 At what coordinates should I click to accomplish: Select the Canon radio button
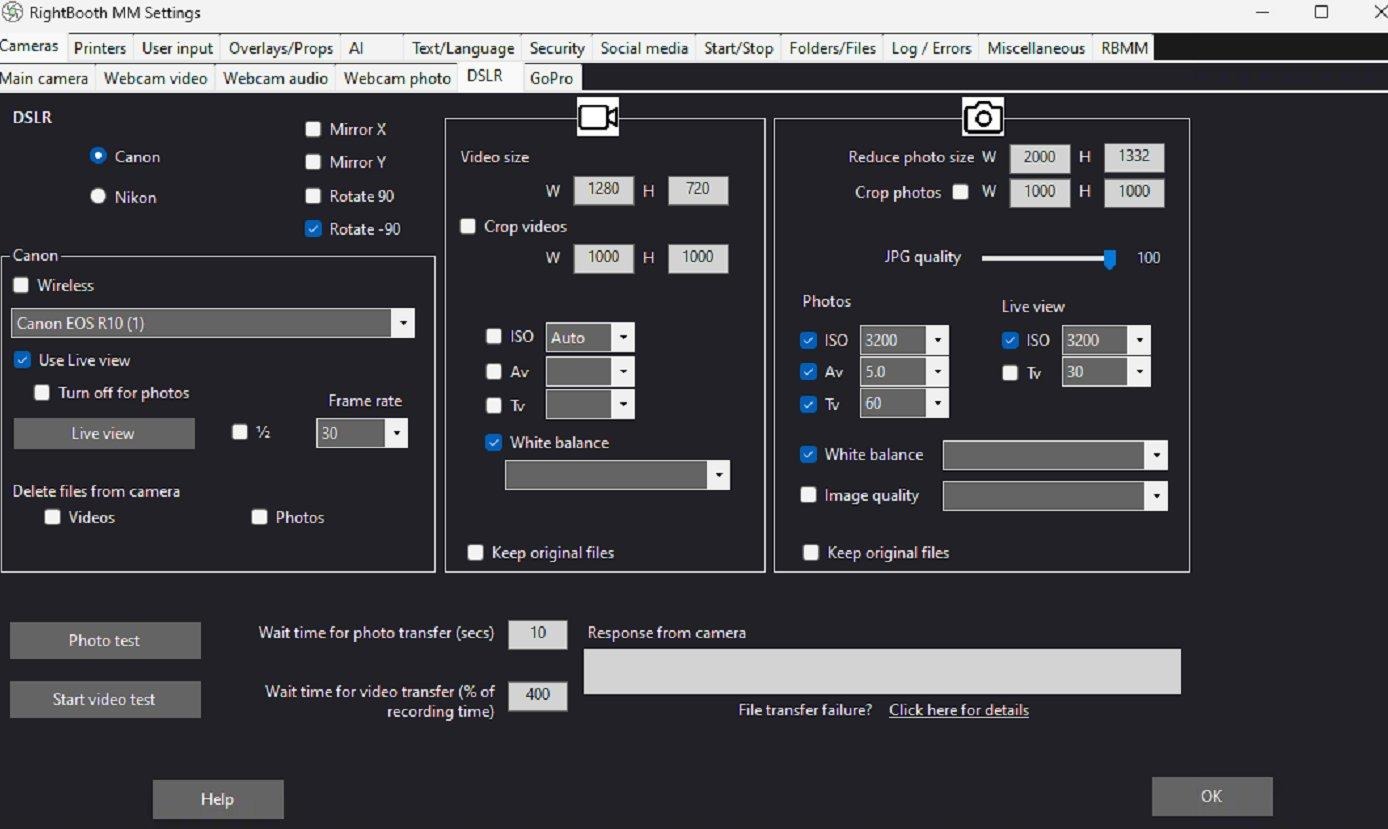98,156
